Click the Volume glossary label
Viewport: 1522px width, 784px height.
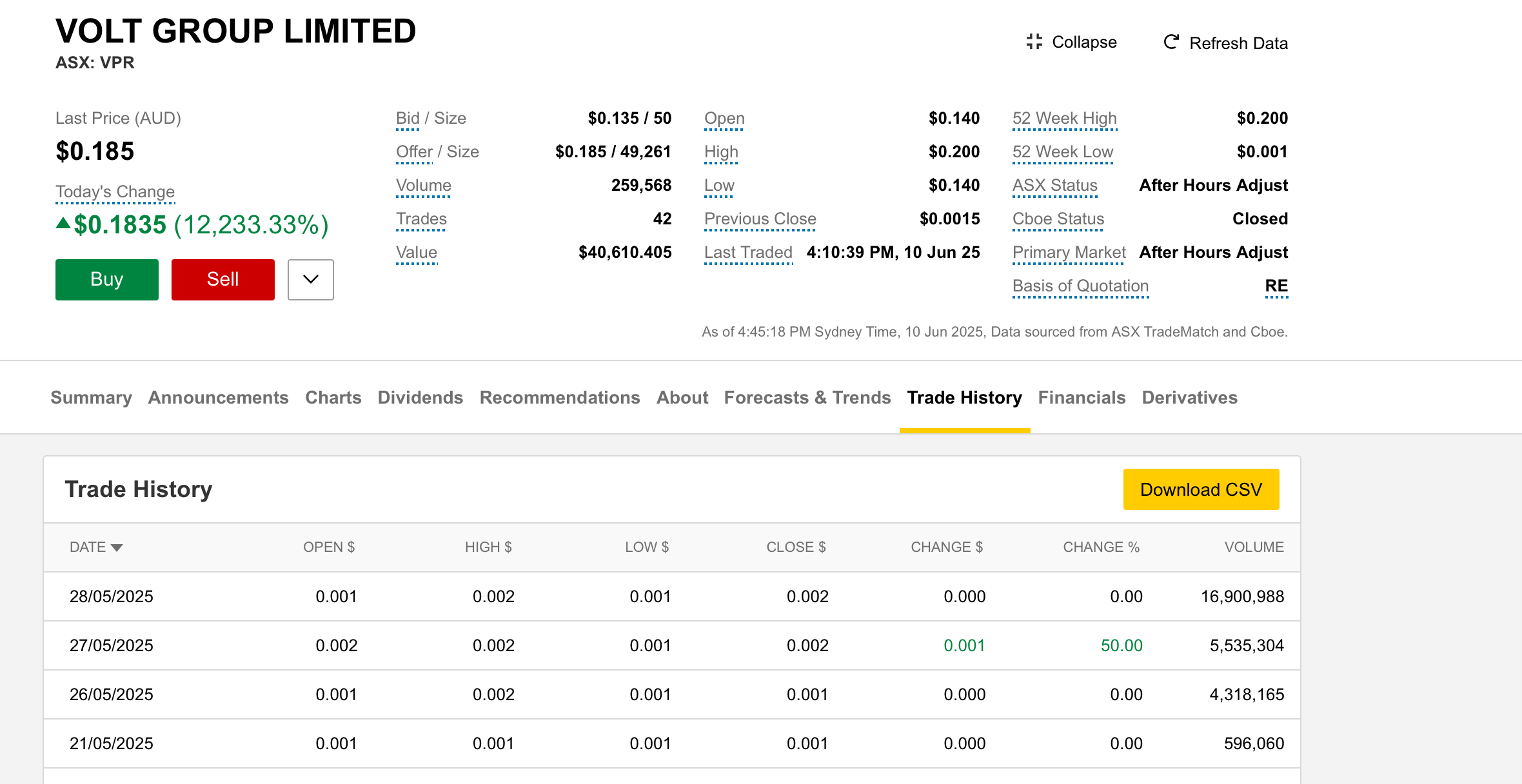[423, 186]
